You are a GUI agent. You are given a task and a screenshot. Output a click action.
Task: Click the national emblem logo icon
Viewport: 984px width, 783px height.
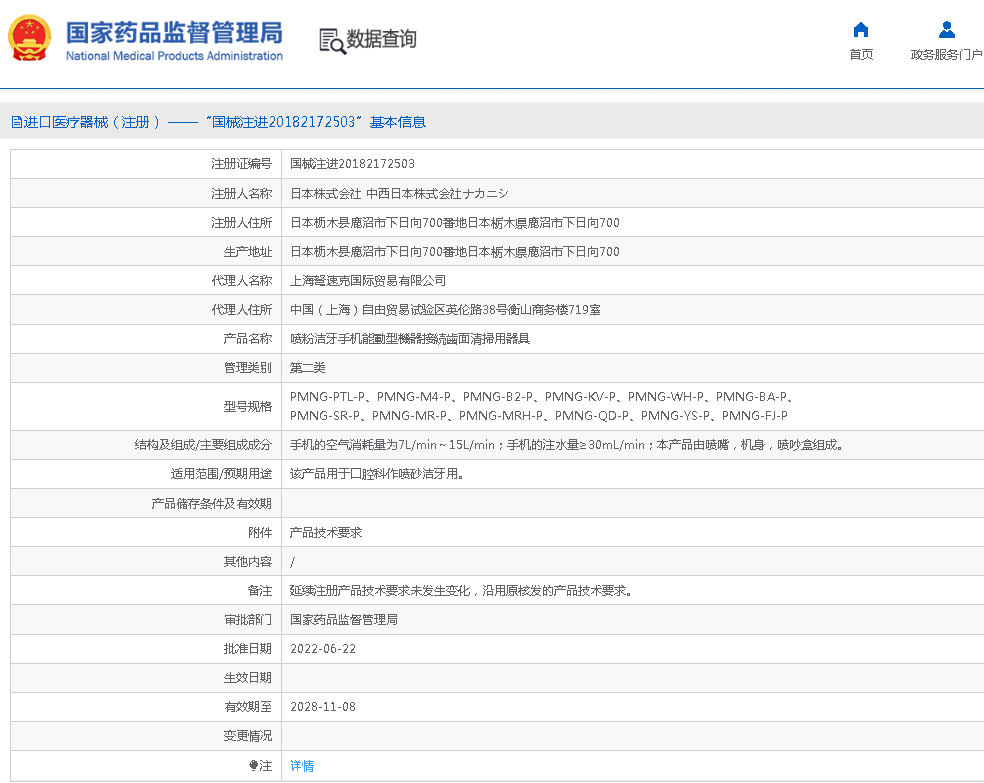point(30,38)
